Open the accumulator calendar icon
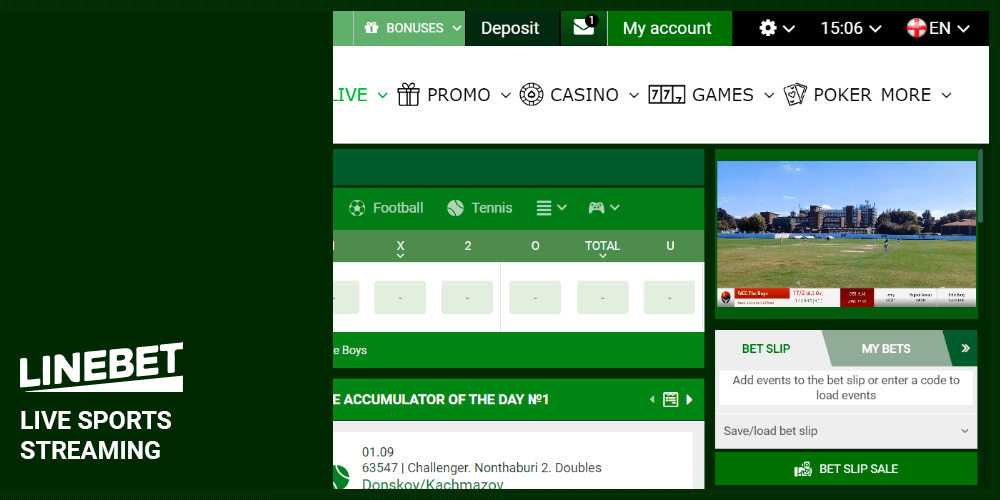Image resolution: width=1000 pixels, height=500 pixels. click(670, 400)
